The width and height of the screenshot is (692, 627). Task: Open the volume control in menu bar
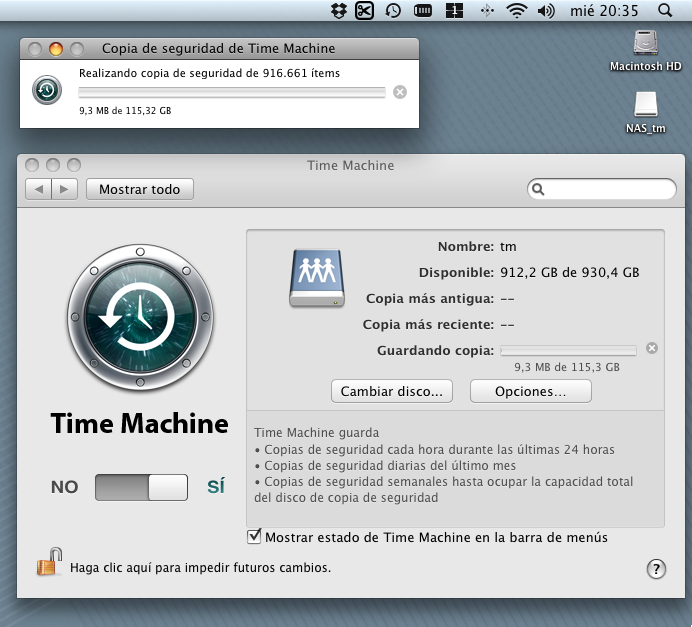pos(546,11)
